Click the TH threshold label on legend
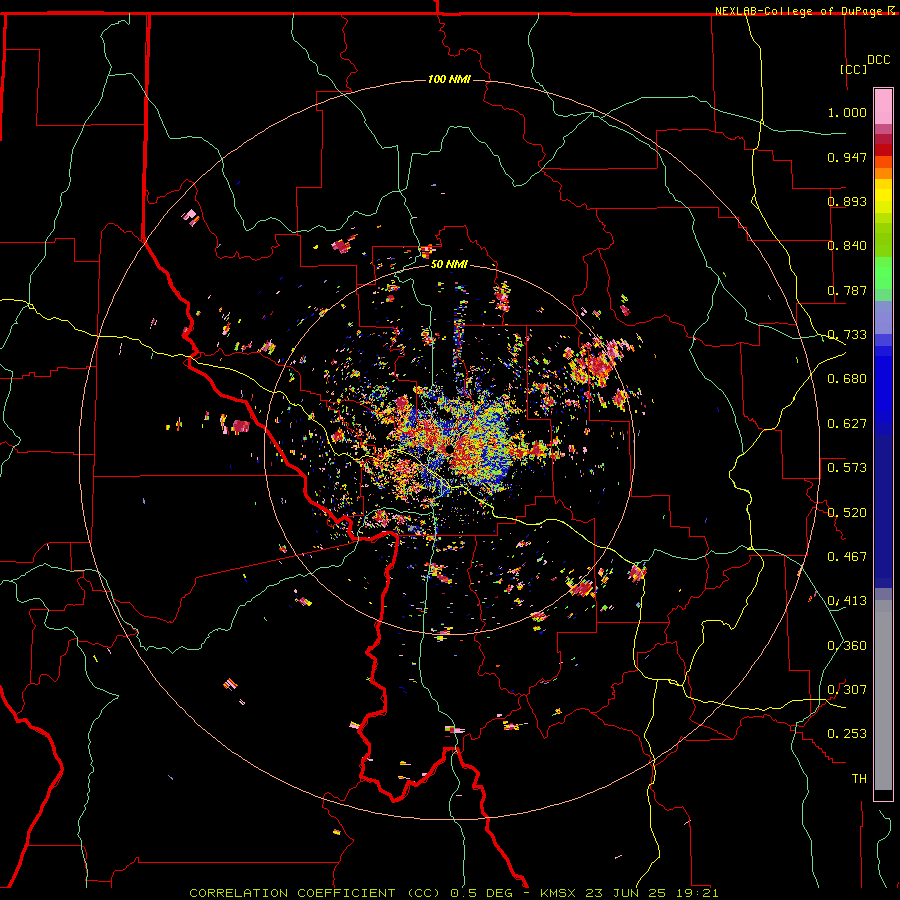Screen dimensions: 900x900 coord(859,779)
